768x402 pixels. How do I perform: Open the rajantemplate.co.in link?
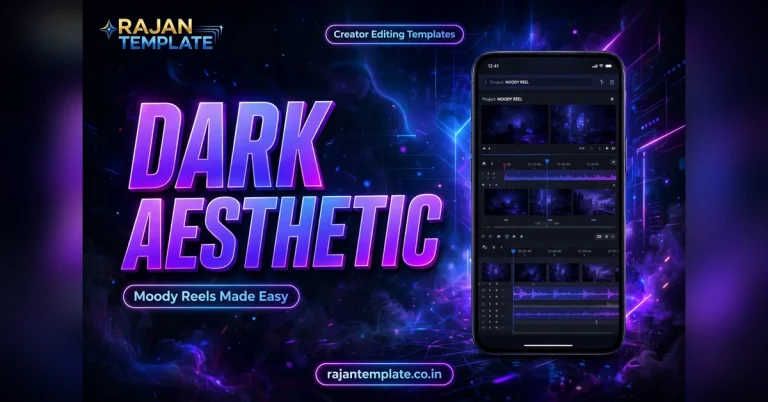click(384, 374)
